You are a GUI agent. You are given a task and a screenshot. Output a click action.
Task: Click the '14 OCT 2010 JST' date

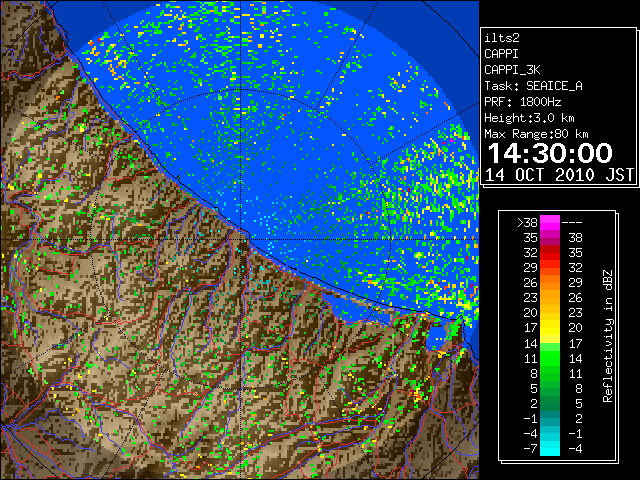click(x=559, y=175)
